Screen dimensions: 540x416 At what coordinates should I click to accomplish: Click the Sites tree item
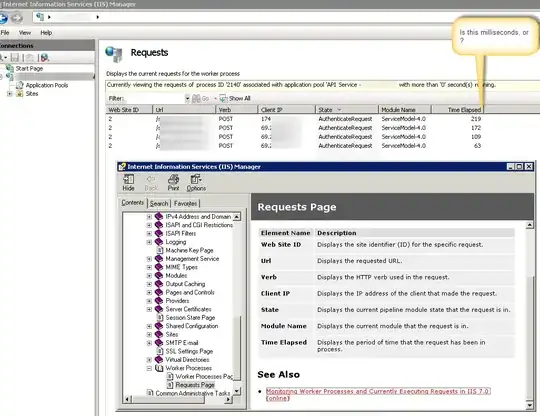tap(32, 94)
